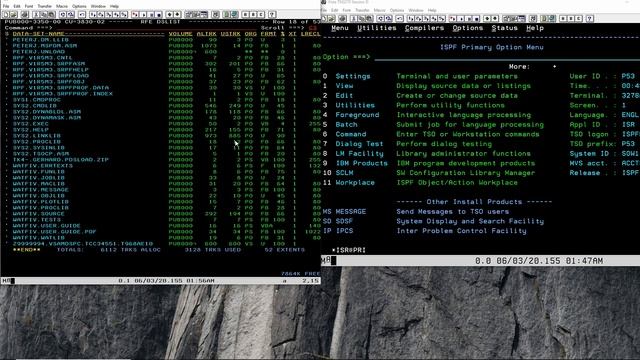Open Window menu in left emulator window
Viewport: 640px width, 360px height.
point(98,6)
